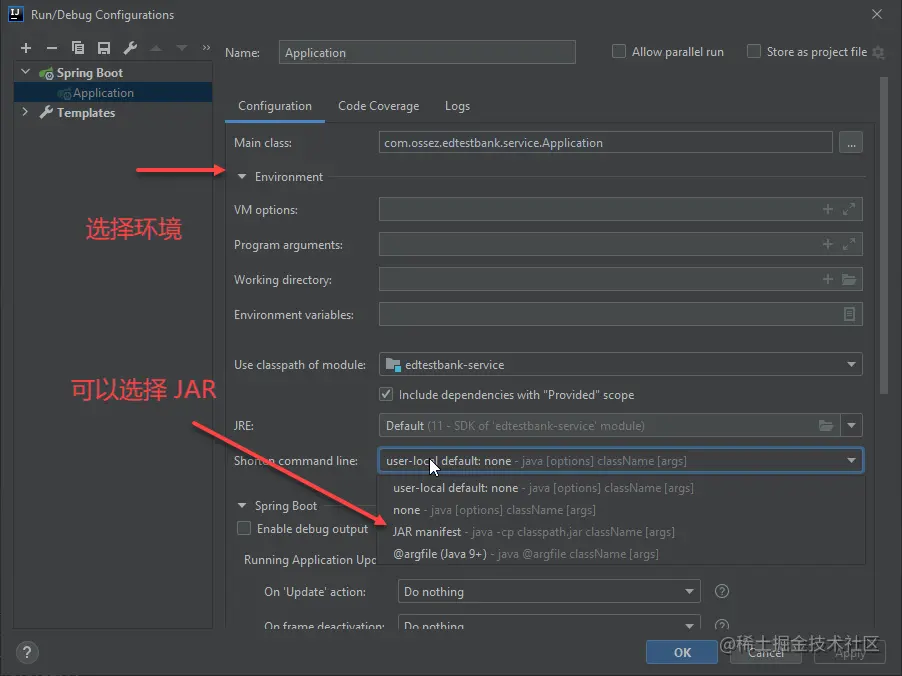Add macro to VM options with plus icon

(x=828, y=209)
